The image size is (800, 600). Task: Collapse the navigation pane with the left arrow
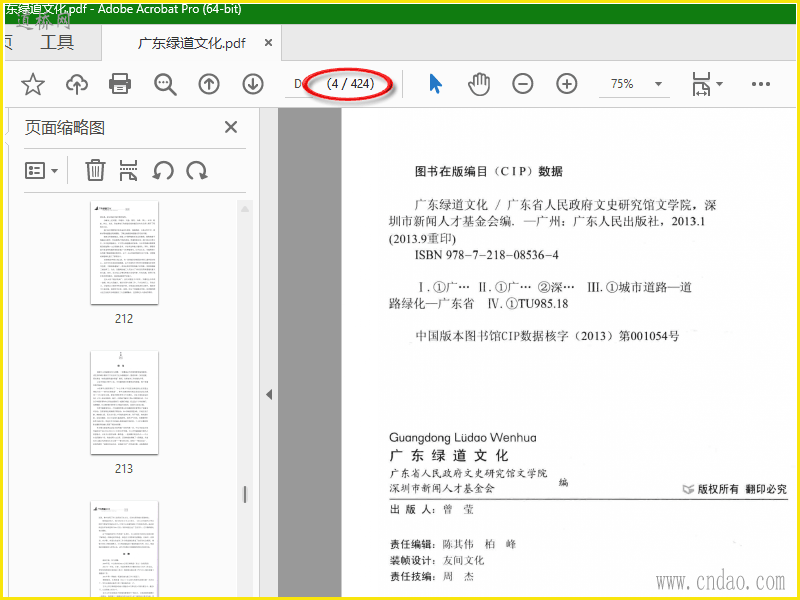[269, 394]
